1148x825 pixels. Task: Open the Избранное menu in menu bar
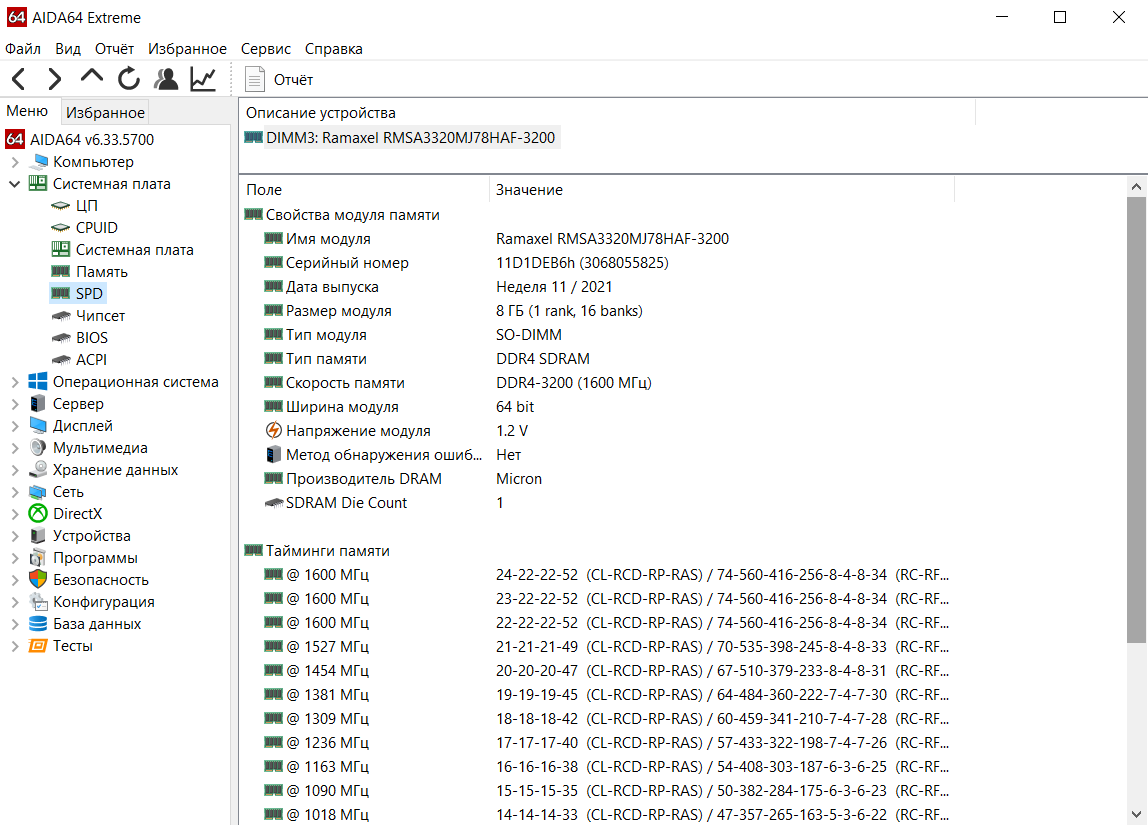[187, 48]
